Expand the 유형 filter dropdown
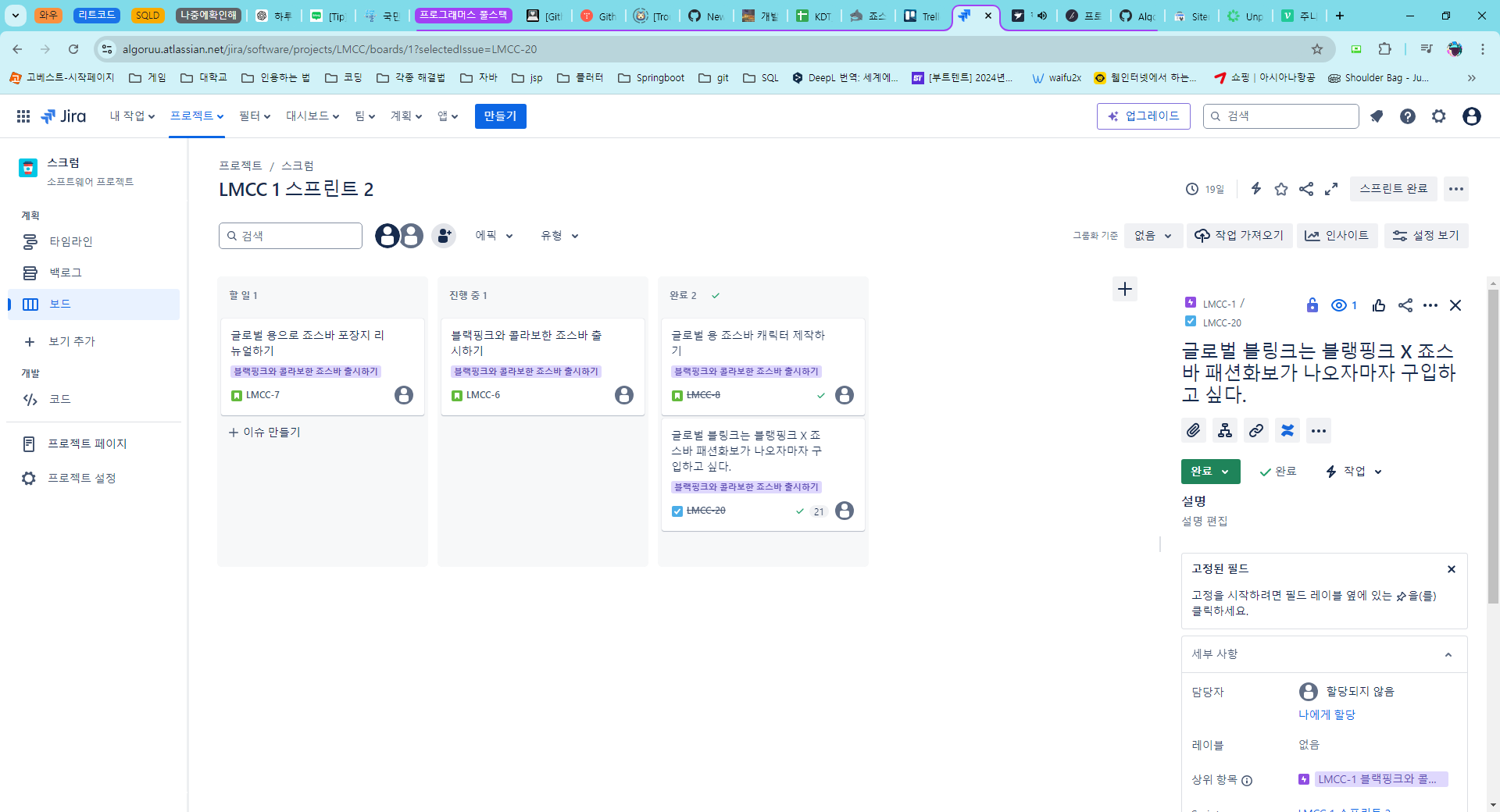Screen dimensions: 1500x812 click(559, 236)
